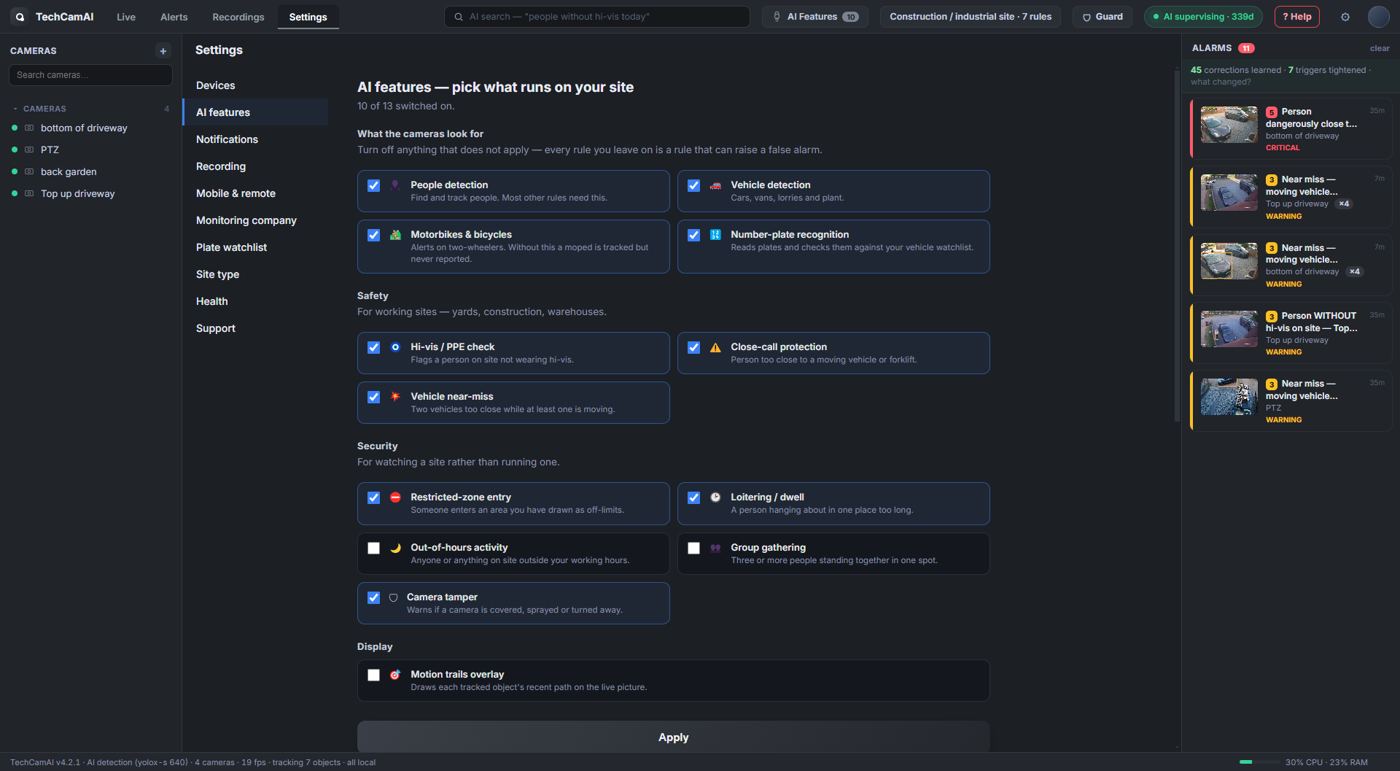Click the TechCamAI logo icon
This screenshot has height=771, width=1400.
coord(19,17)
